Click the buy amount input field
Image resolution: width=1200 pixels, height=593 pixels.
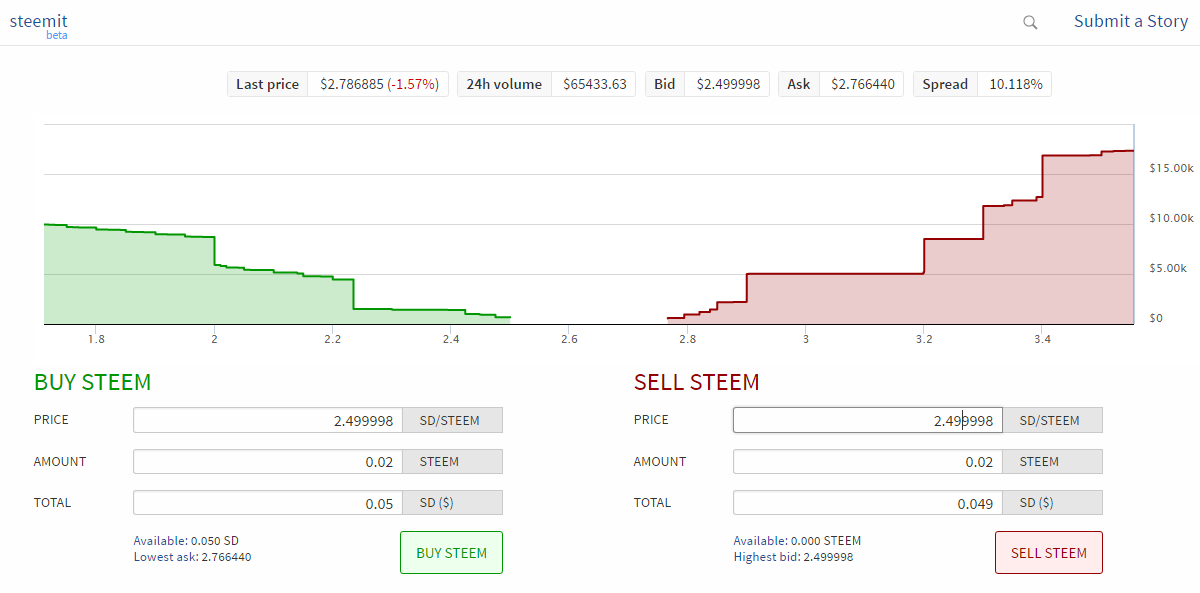268,461
